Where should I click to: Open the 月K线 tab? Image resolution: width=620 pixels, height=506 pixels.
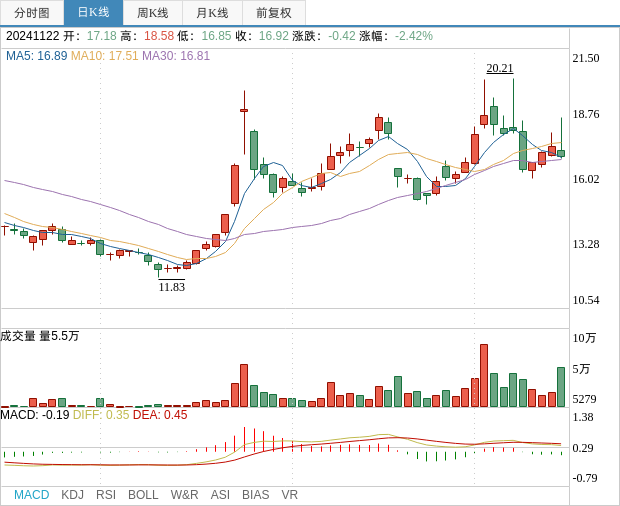(212, 13)
